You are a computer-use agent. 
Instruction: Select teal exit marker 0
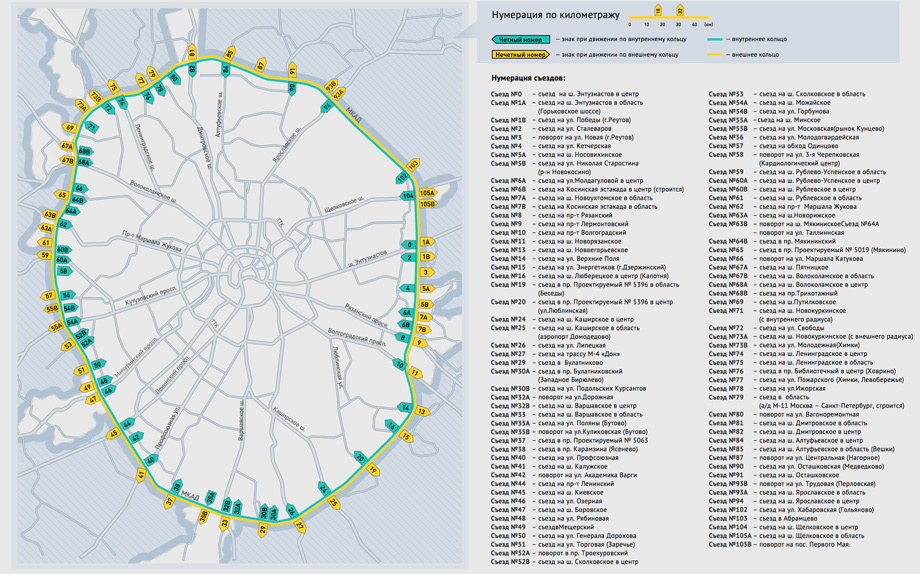tap(408, 245)
